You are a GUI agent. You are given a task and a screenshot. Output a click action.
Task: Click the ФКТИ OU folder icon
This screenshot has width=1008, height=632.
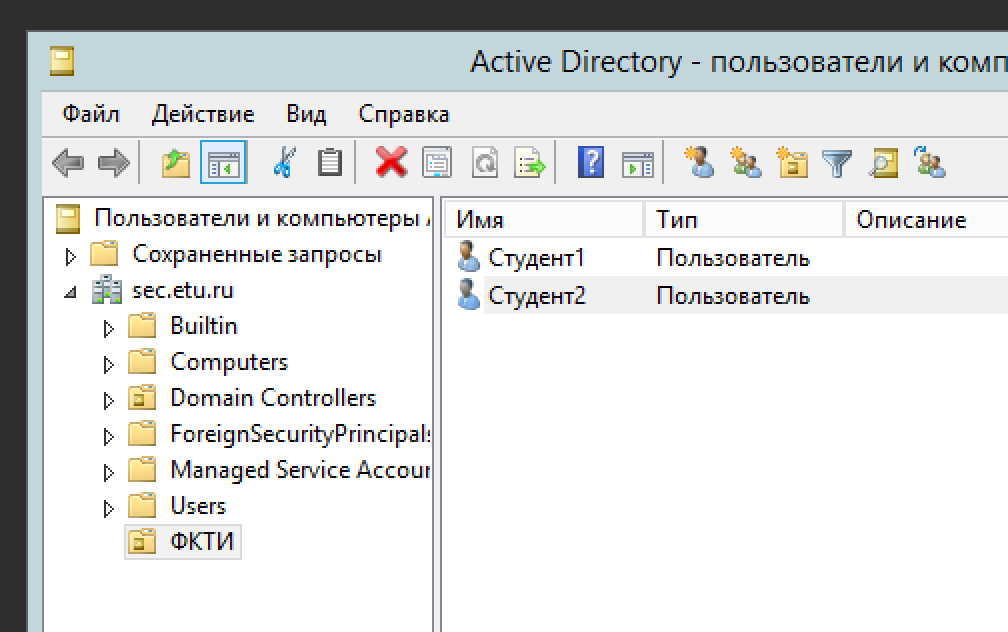point(142,541)
